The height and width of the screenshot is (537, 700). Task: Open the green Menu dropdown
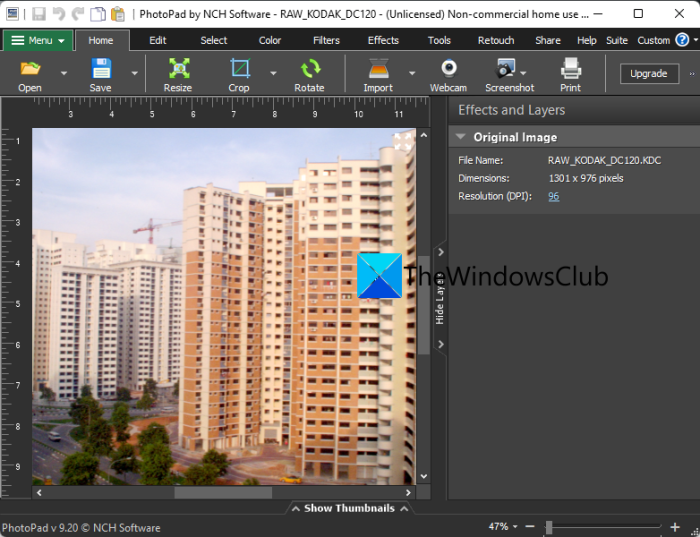coord(38,41)
